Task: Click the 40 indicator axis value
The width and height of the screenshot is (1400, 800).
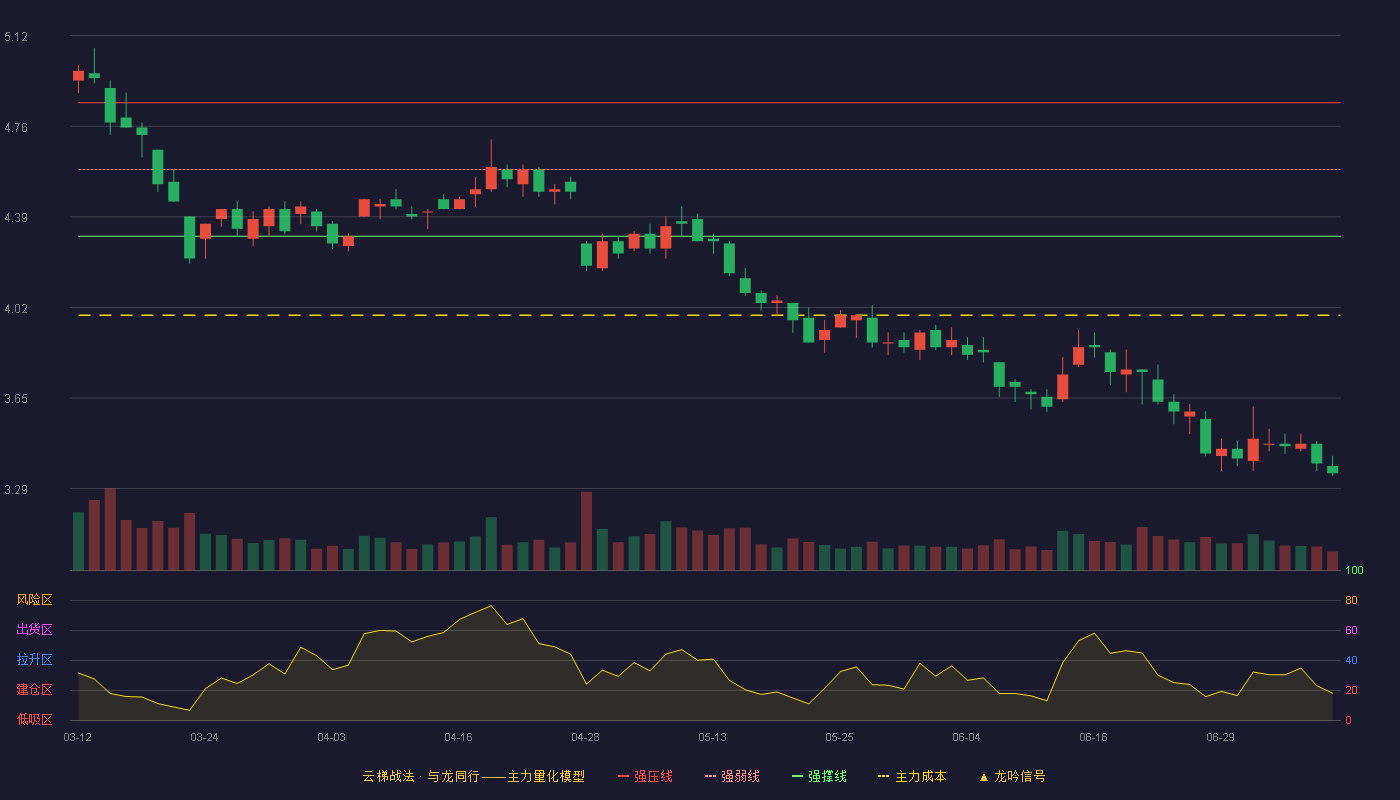Action: point(1351,661)
